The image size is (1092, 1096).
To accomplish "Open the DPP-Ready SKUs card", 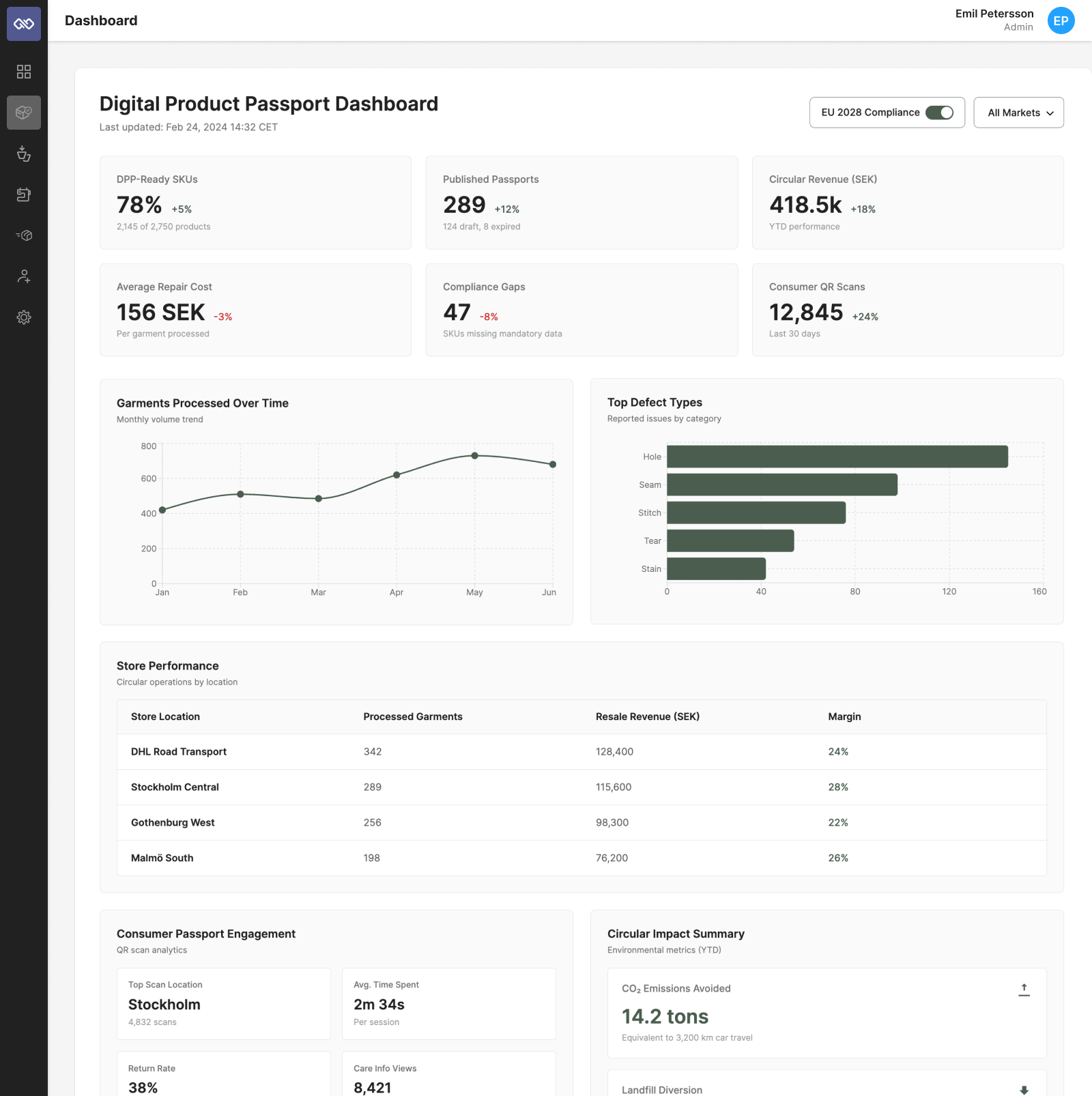I will point(255,203).
